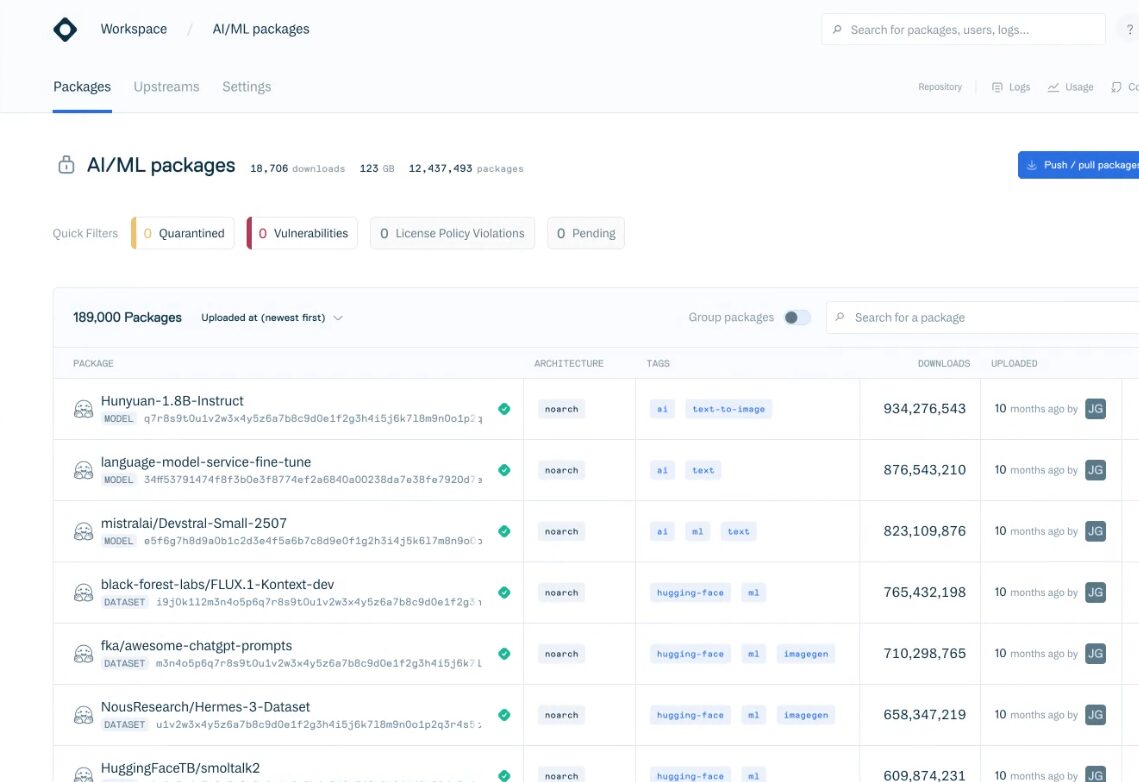Click the Hunyuan-1.8B-Instruct package icon

point(84,409)
